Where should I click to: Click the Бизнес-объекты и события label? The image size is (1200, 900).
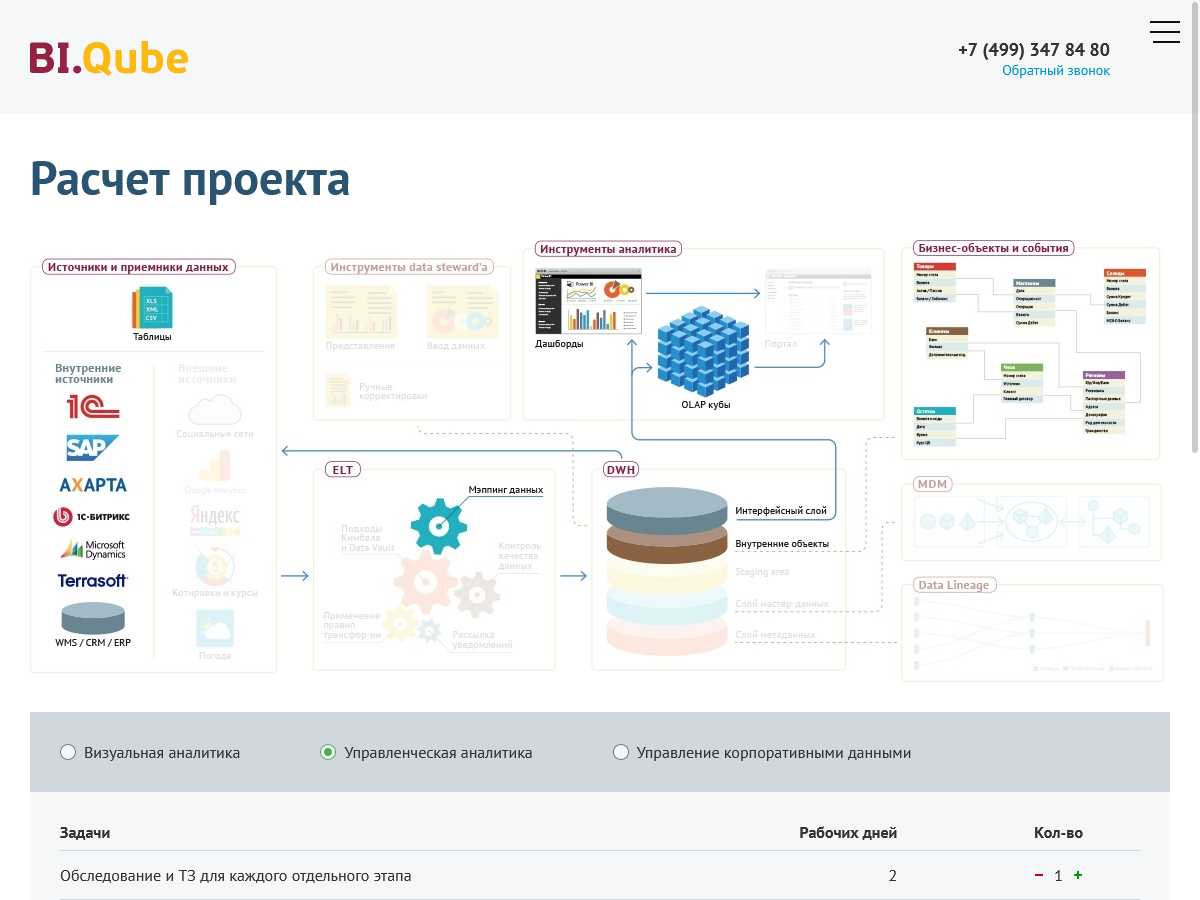point(993,248)
